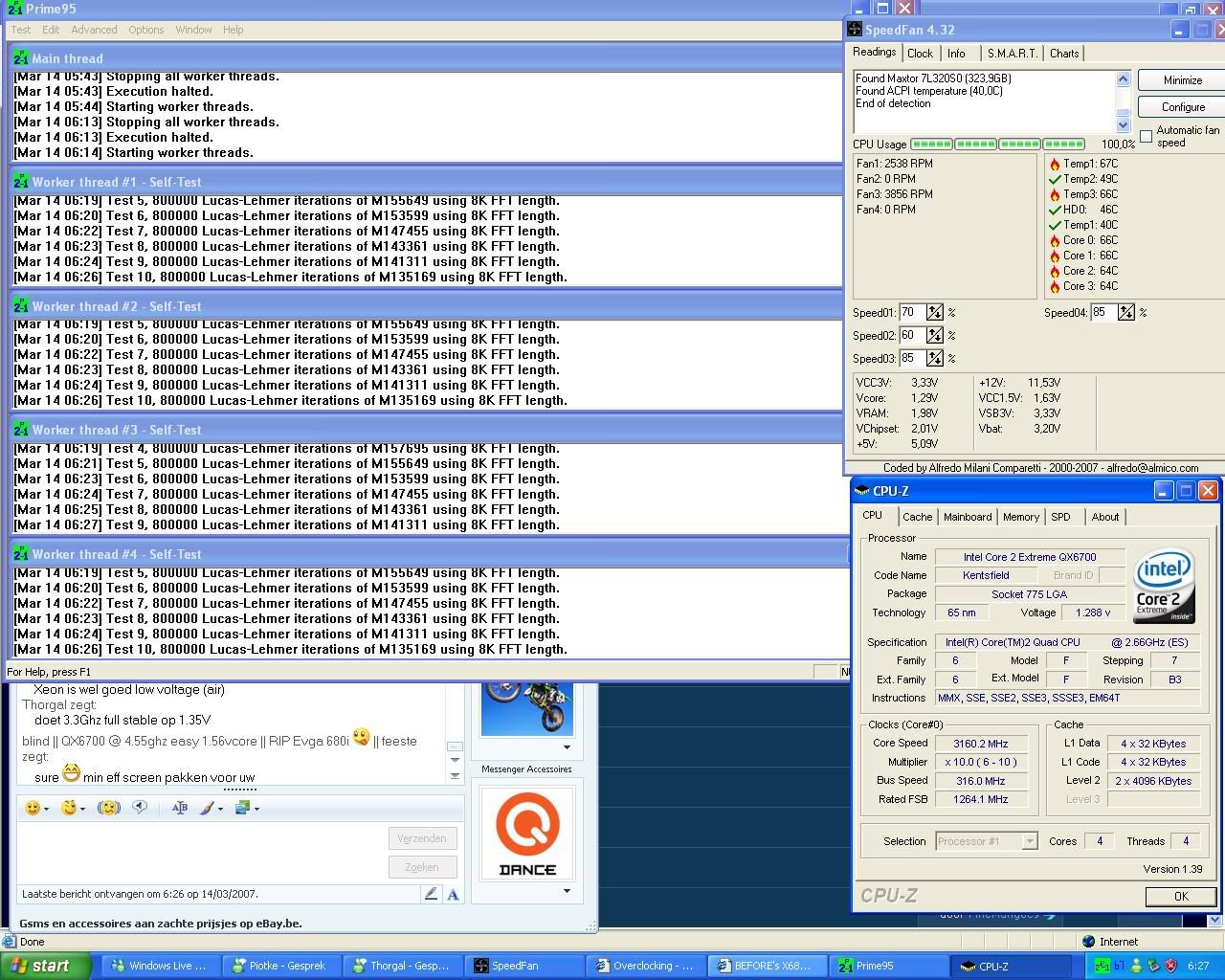Expand the Processor #1 selection dropdown

(1029, 841)
